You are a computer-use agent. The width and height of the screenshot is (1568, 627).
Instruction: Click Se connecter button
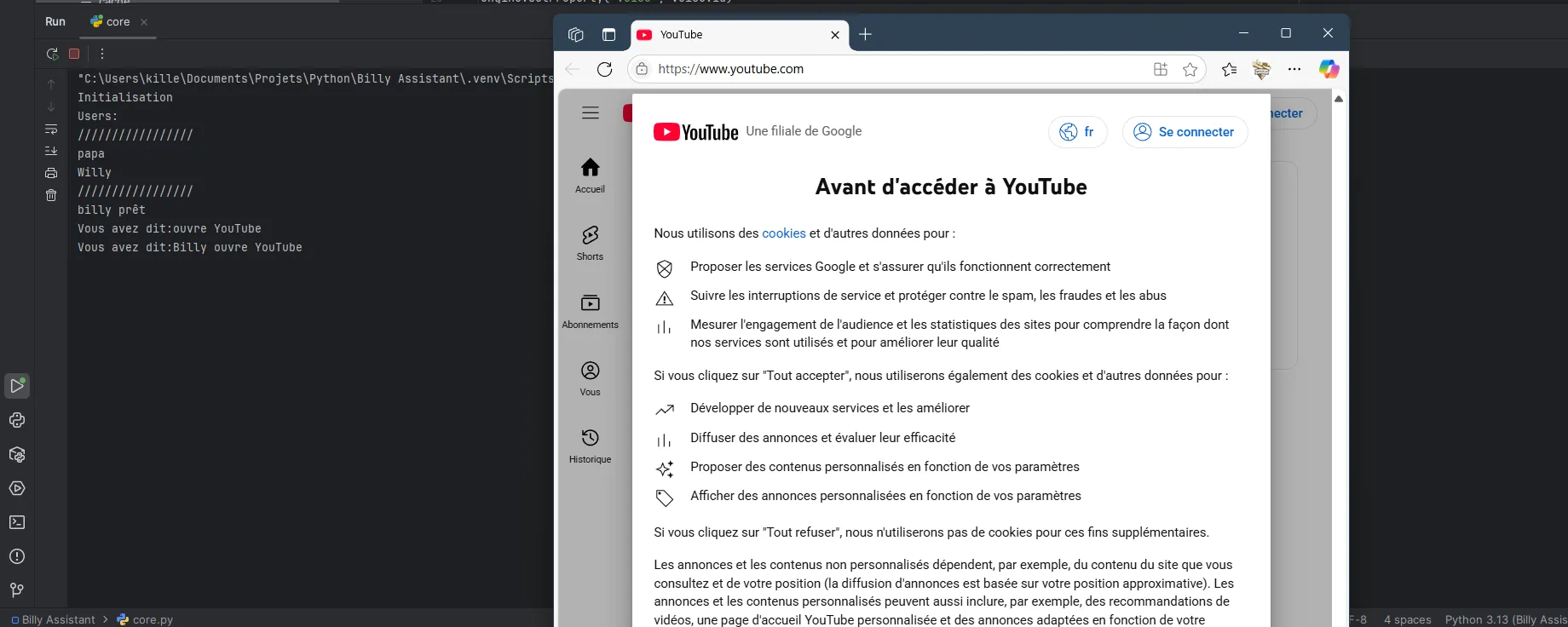coord(1185,132)
